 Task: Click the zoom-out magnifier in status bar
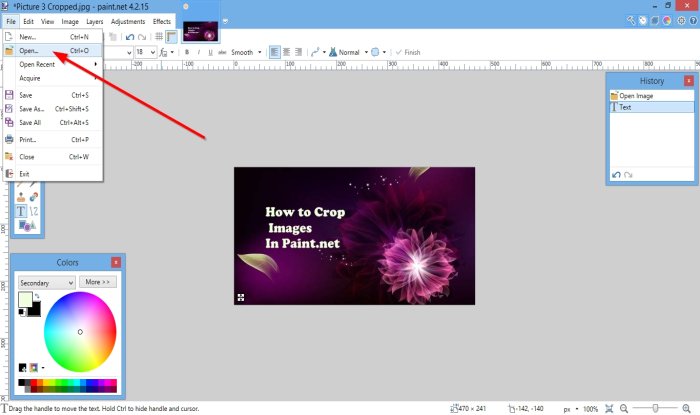(x=624, y=409)
